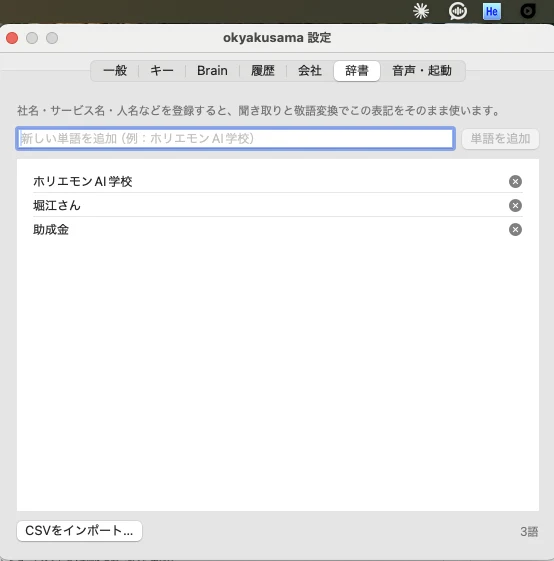Image resolution: width=554 pixels, height=561 pixels.
Task: Open the Brain tab
Action: click(x=212, y=71)
